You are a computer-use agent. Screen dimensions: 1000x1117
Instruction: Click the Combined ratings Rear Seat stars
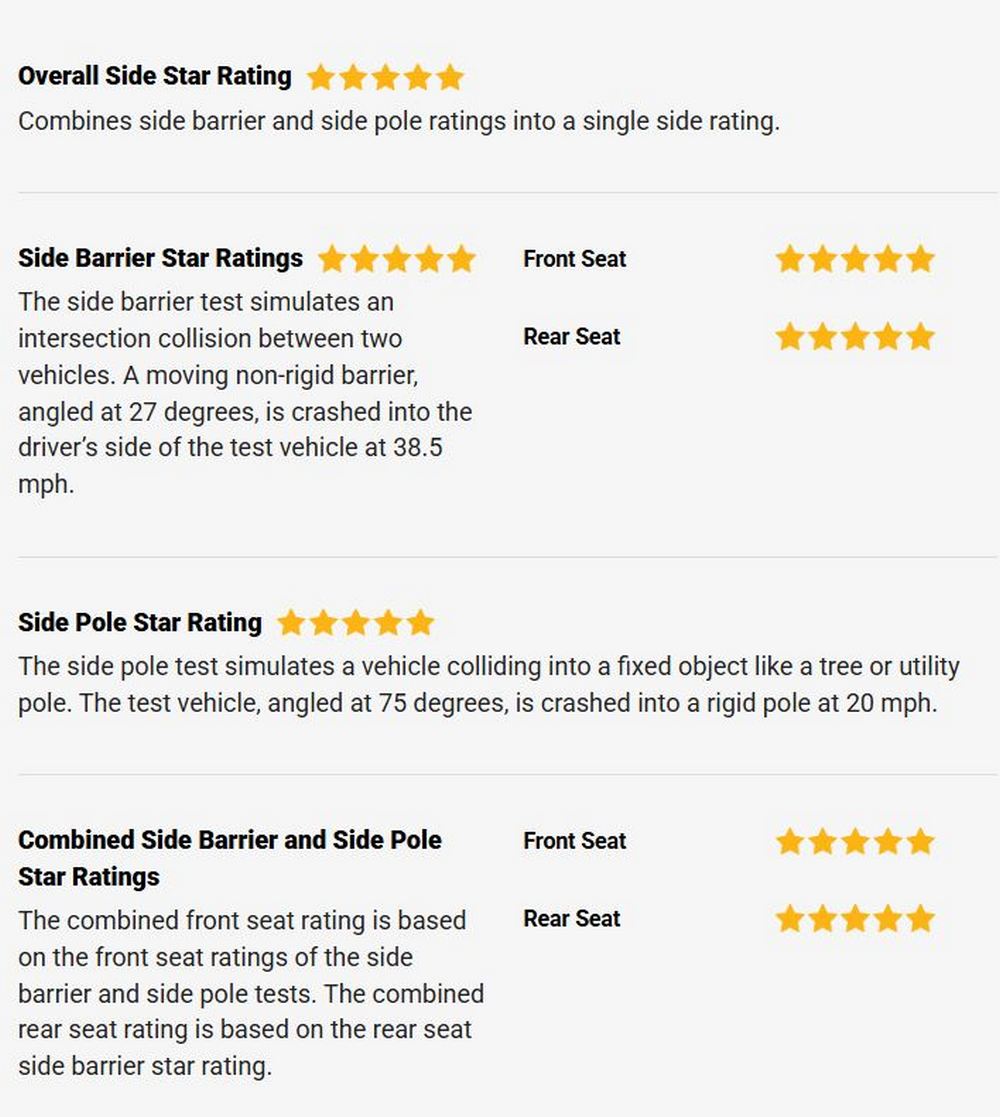[855, 918]
